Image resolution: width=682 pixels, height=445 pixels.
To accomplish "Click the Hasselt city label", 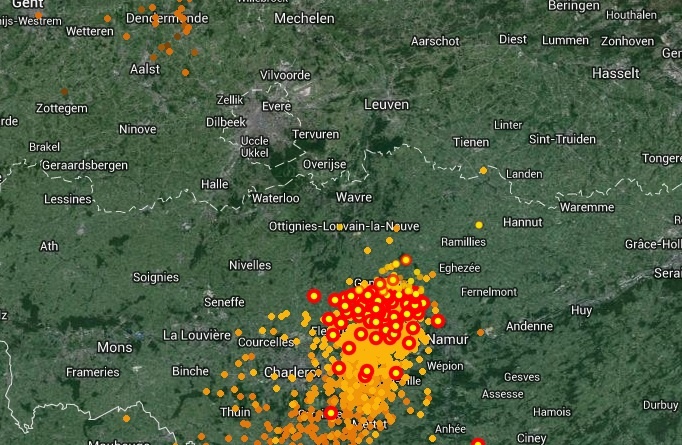I will point(615,73).
